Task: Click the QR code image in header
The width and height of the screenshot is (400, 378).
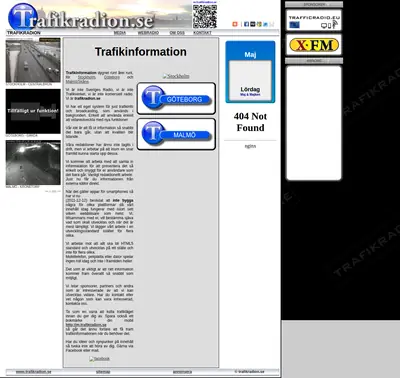Action: coord(205,16)
